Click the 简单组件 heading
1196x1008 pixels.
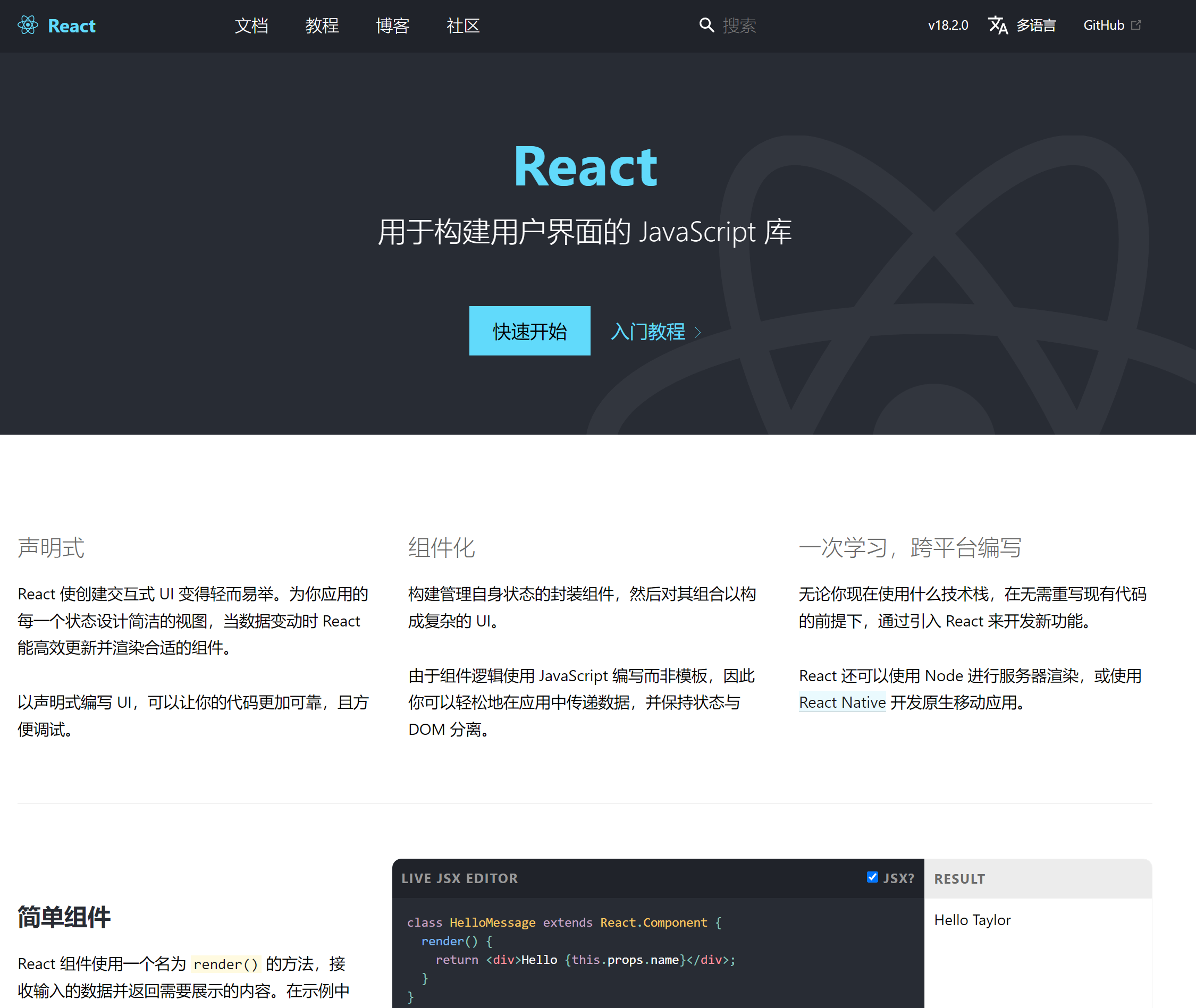[64, 917]
